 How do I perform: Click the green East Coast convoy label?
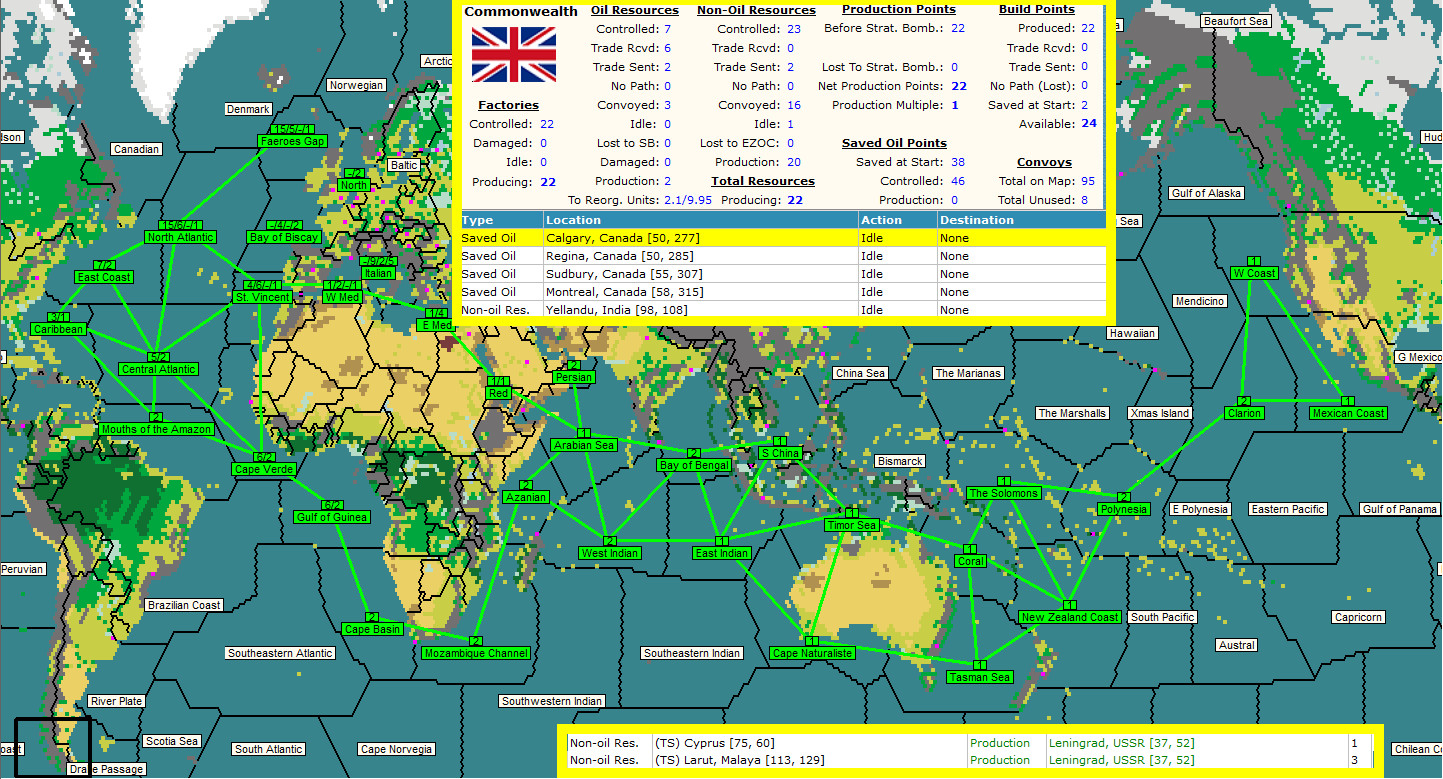pyautogui.click(x=104, y=278)
